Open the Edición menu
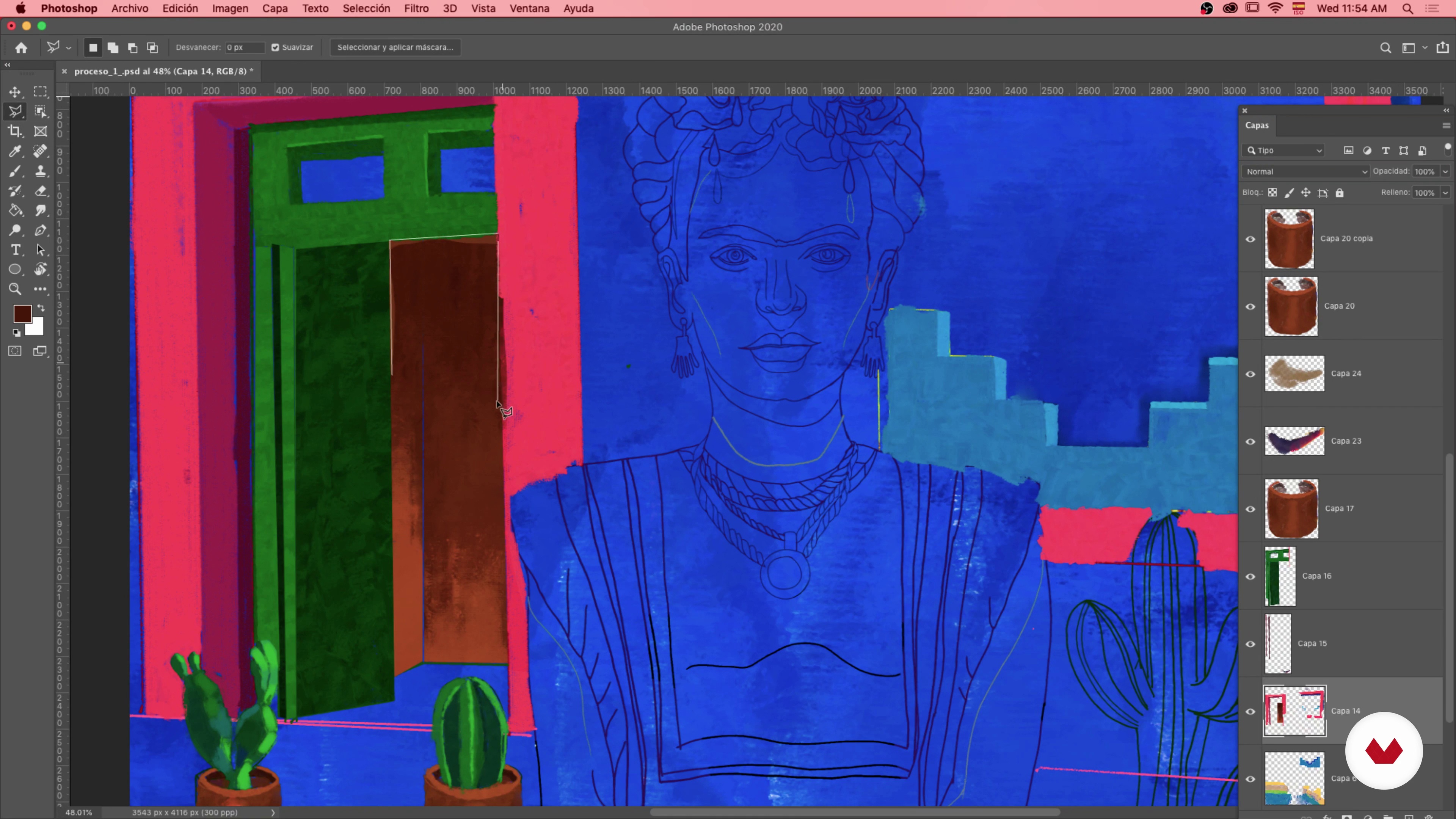 coord(180,8)
